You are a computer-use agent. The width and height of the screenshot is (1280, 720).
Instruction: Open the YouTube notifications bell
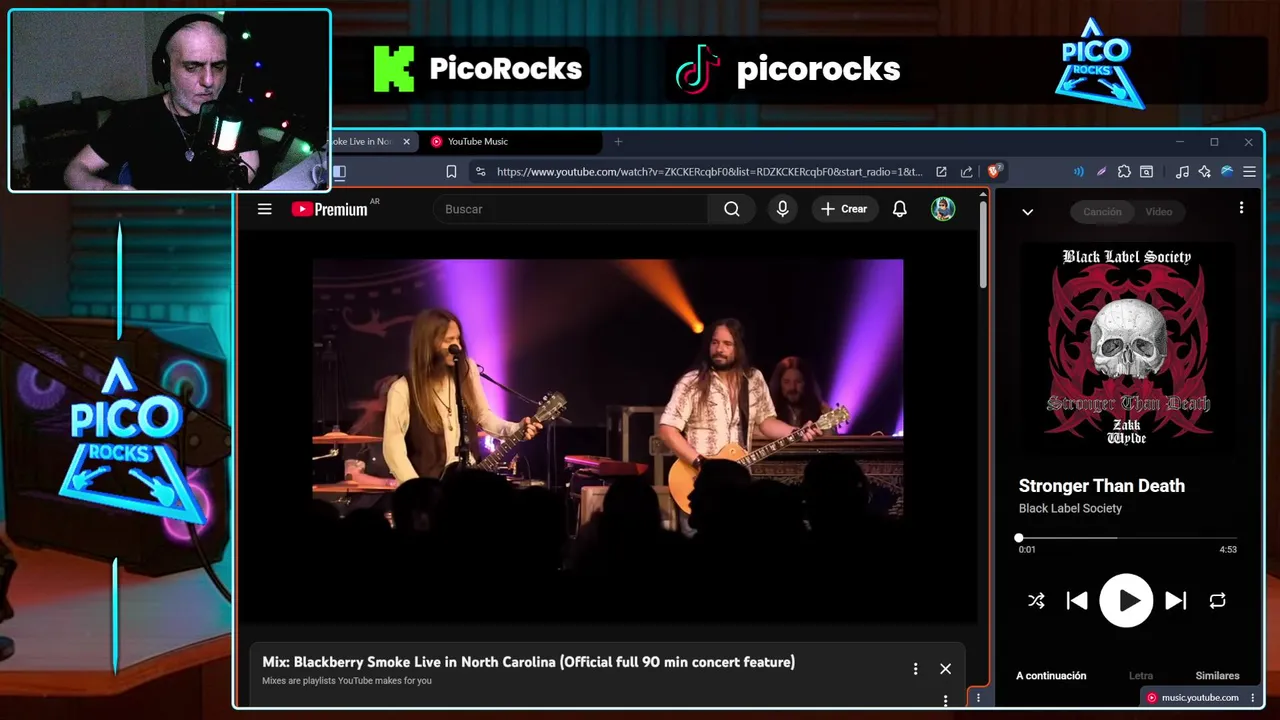pos(900,209)
